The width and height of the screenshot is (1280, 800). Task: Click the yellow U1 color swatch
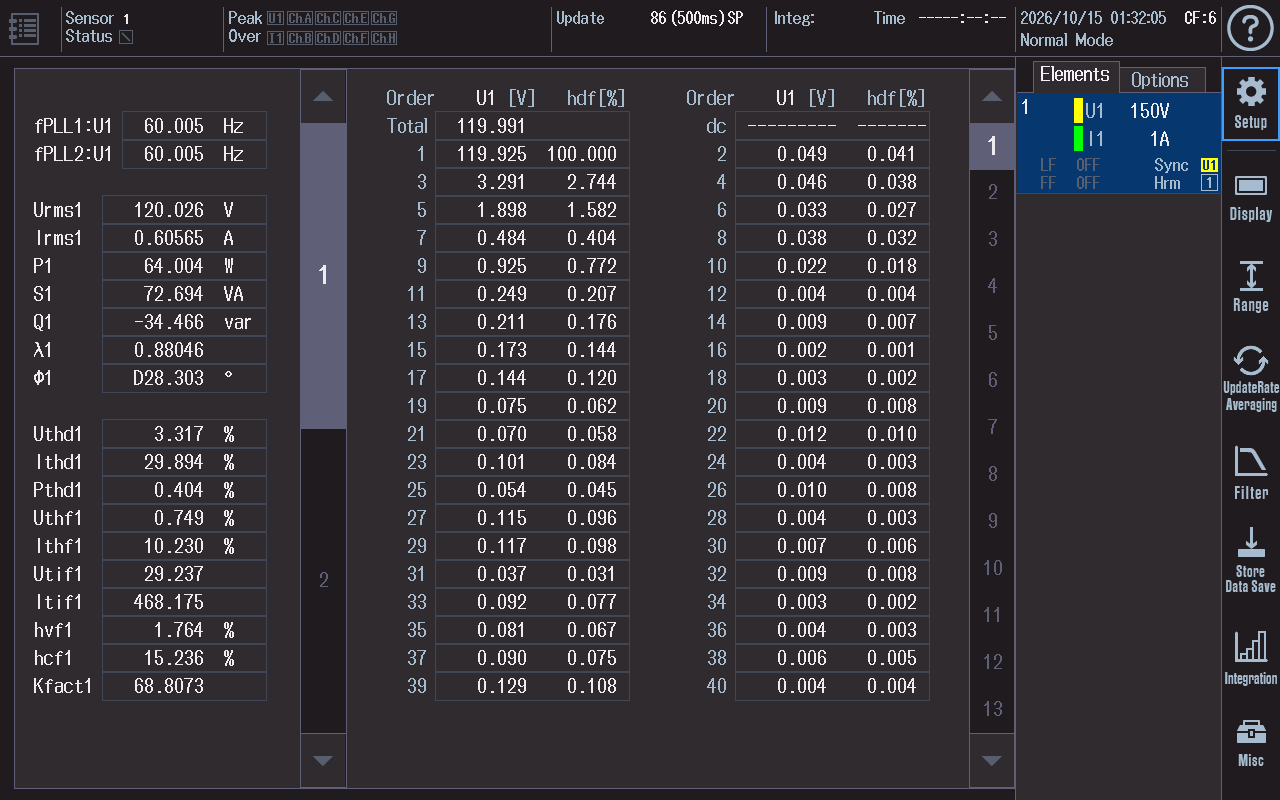click(1079, 111)
